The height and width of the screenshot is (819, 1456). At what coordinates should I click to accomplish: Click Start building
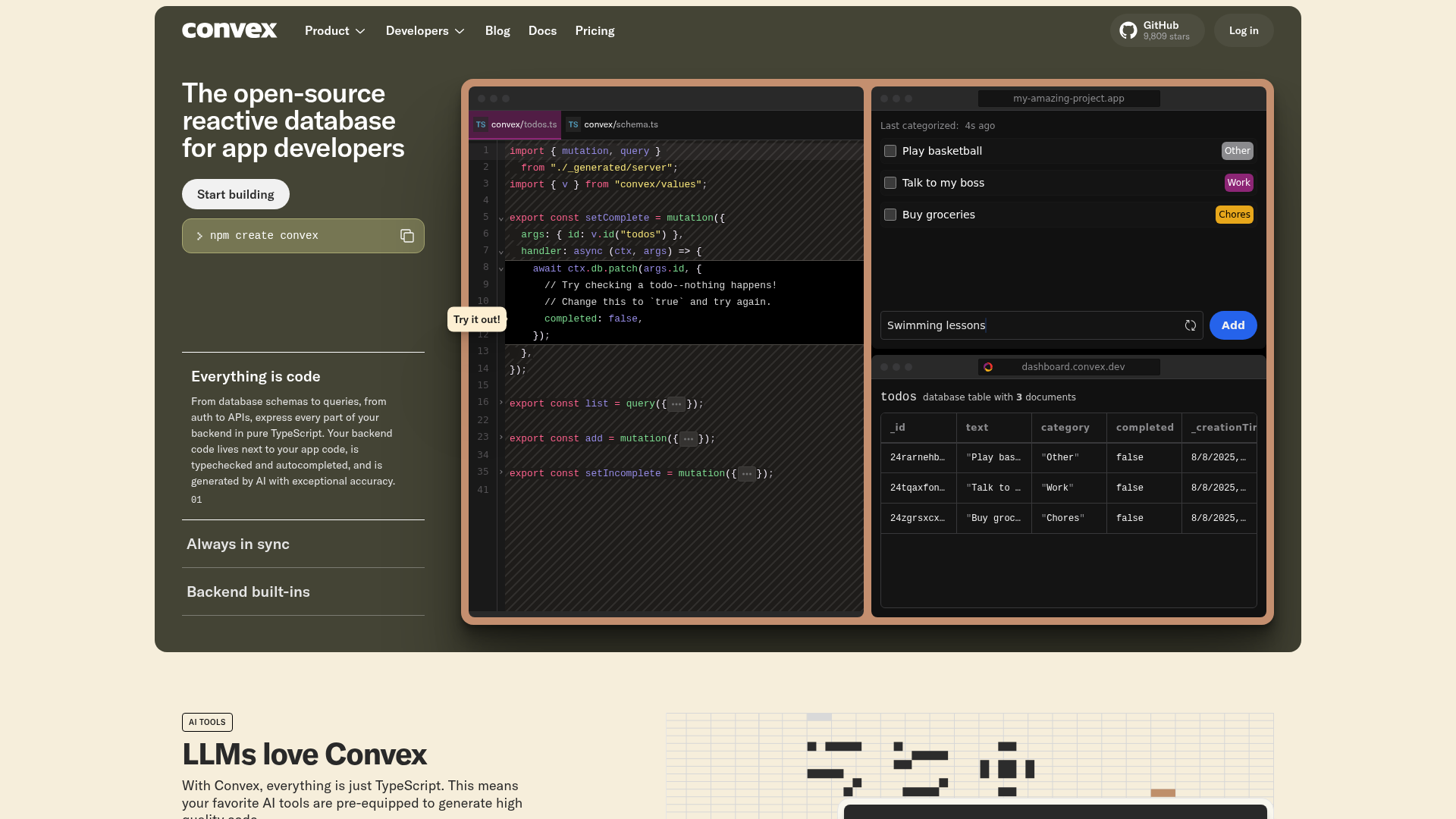pyautogui.click(x=235, y=194)
